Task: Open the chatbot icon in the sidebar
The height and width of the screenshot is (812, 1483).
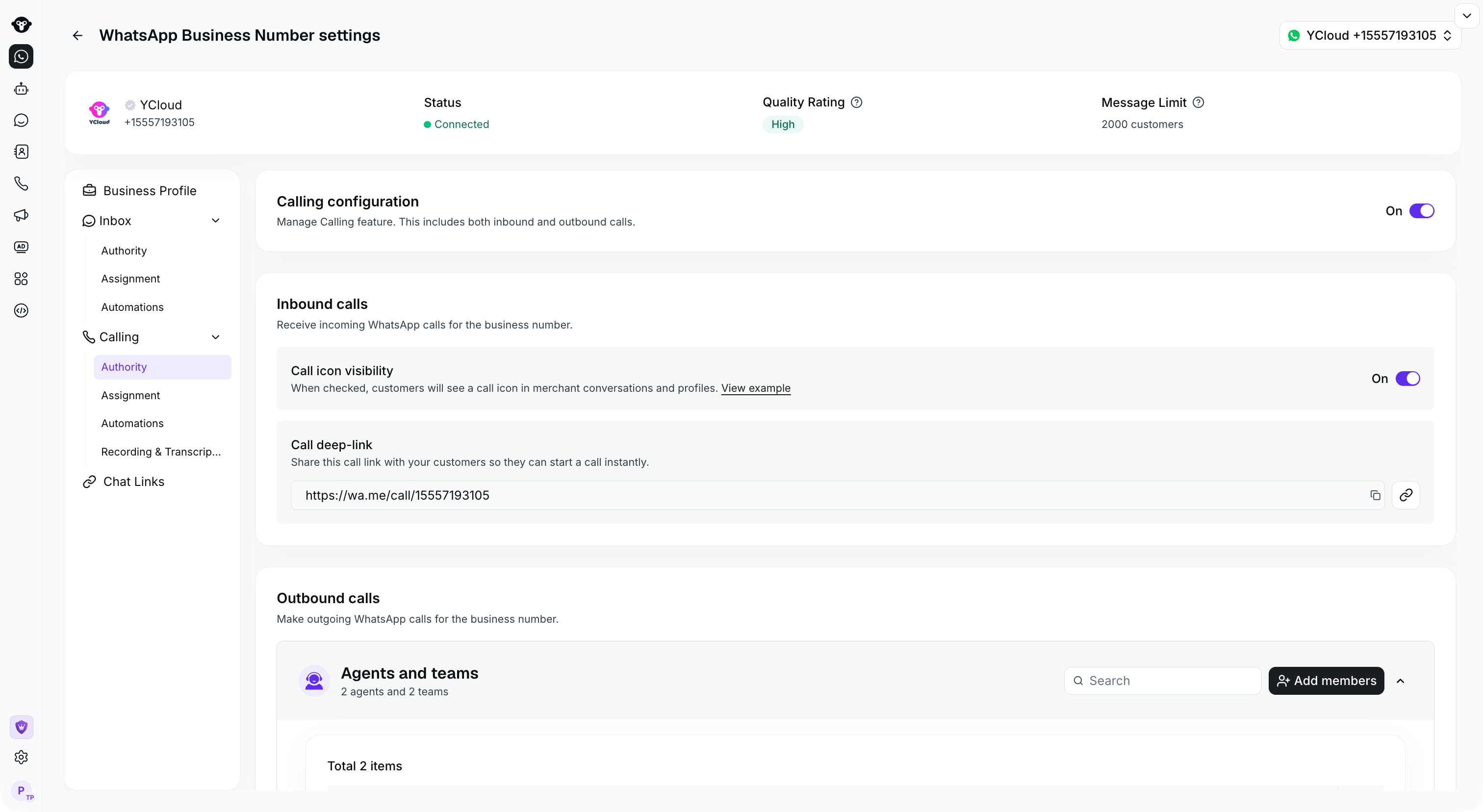Action: 21,89
